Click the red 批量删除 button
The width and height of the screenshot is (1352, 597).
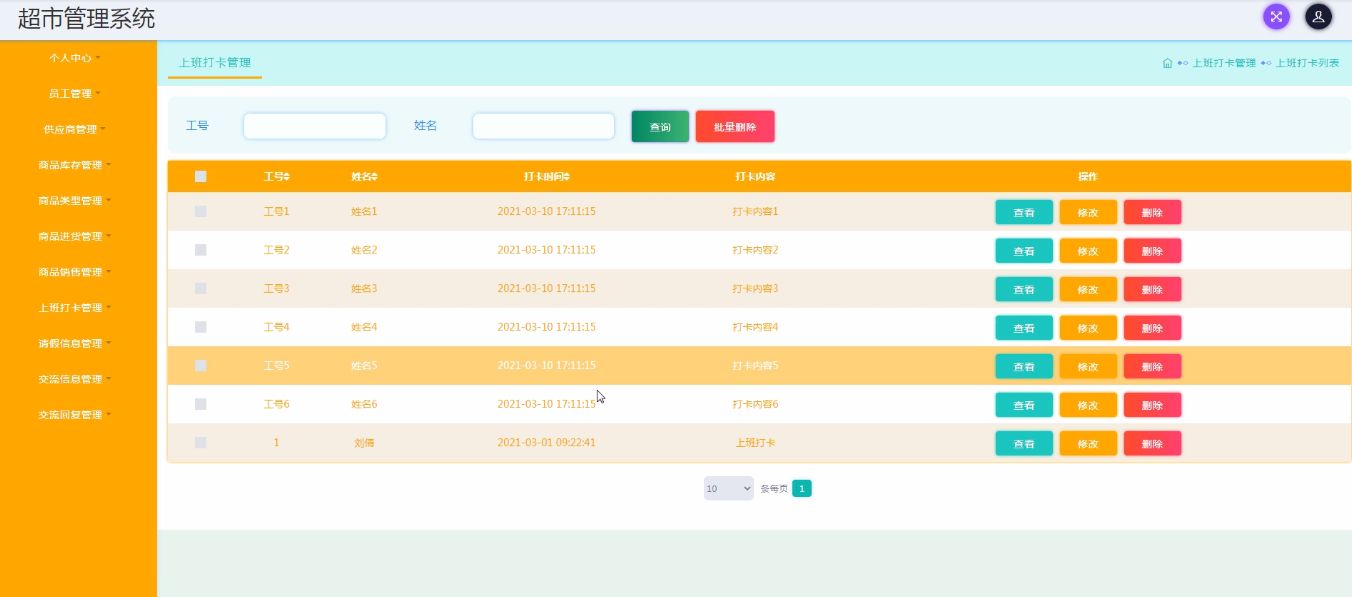click(x=735, y=127)
